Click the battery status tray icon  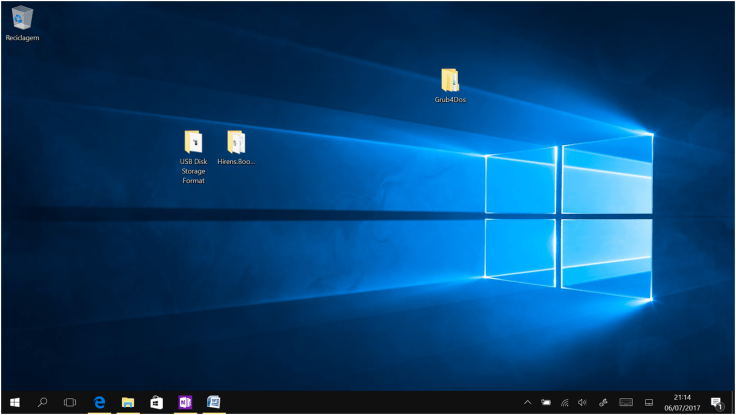click(546, 403)
